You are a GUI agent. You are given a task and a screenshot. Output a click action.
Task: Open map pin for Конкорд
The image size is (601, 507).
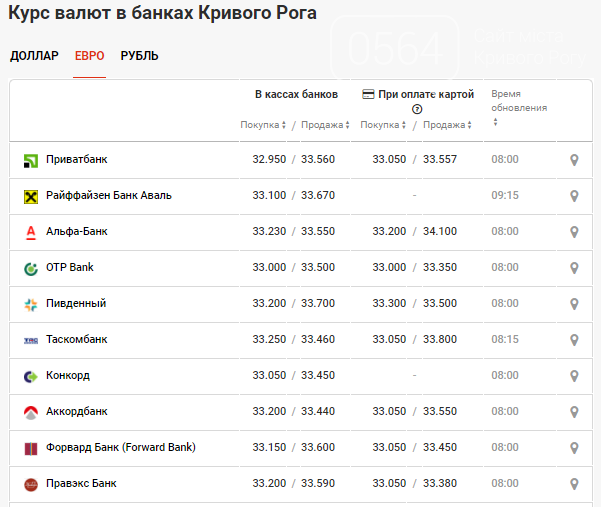pos(574,376)
